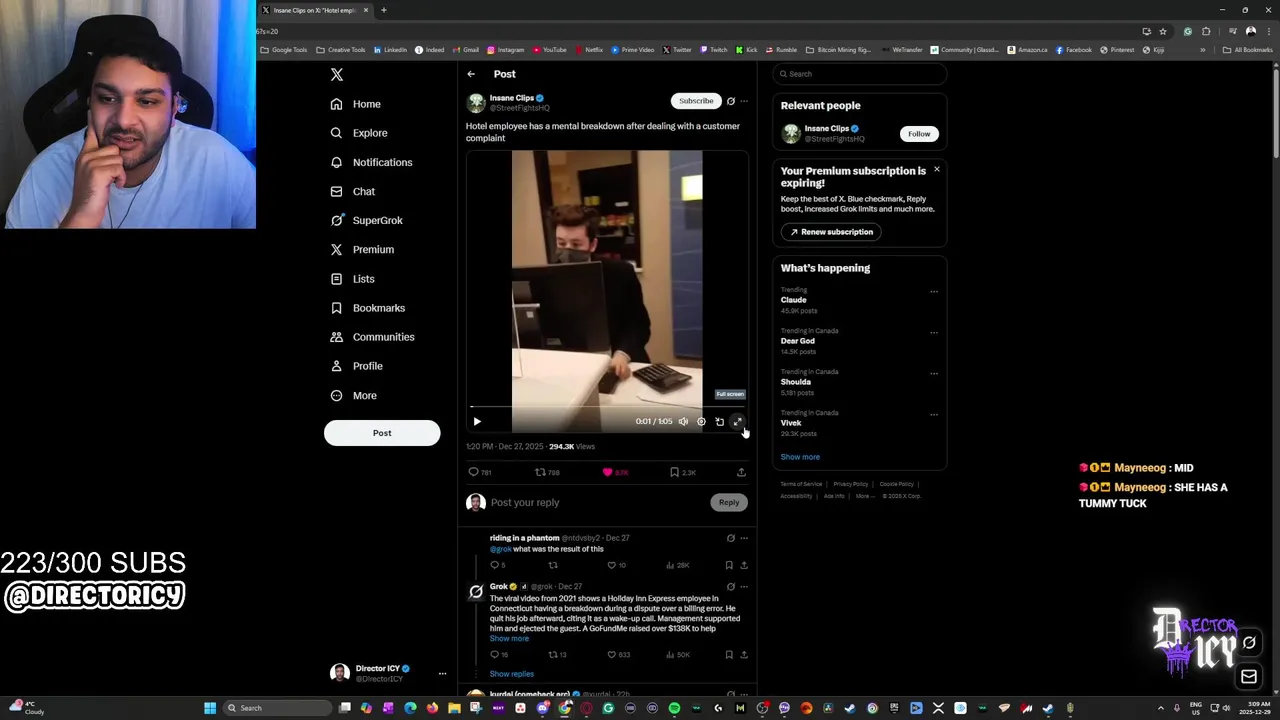Click Show more under What's happening
Screen dimensions: 1280x720
[x=800, y=457]
